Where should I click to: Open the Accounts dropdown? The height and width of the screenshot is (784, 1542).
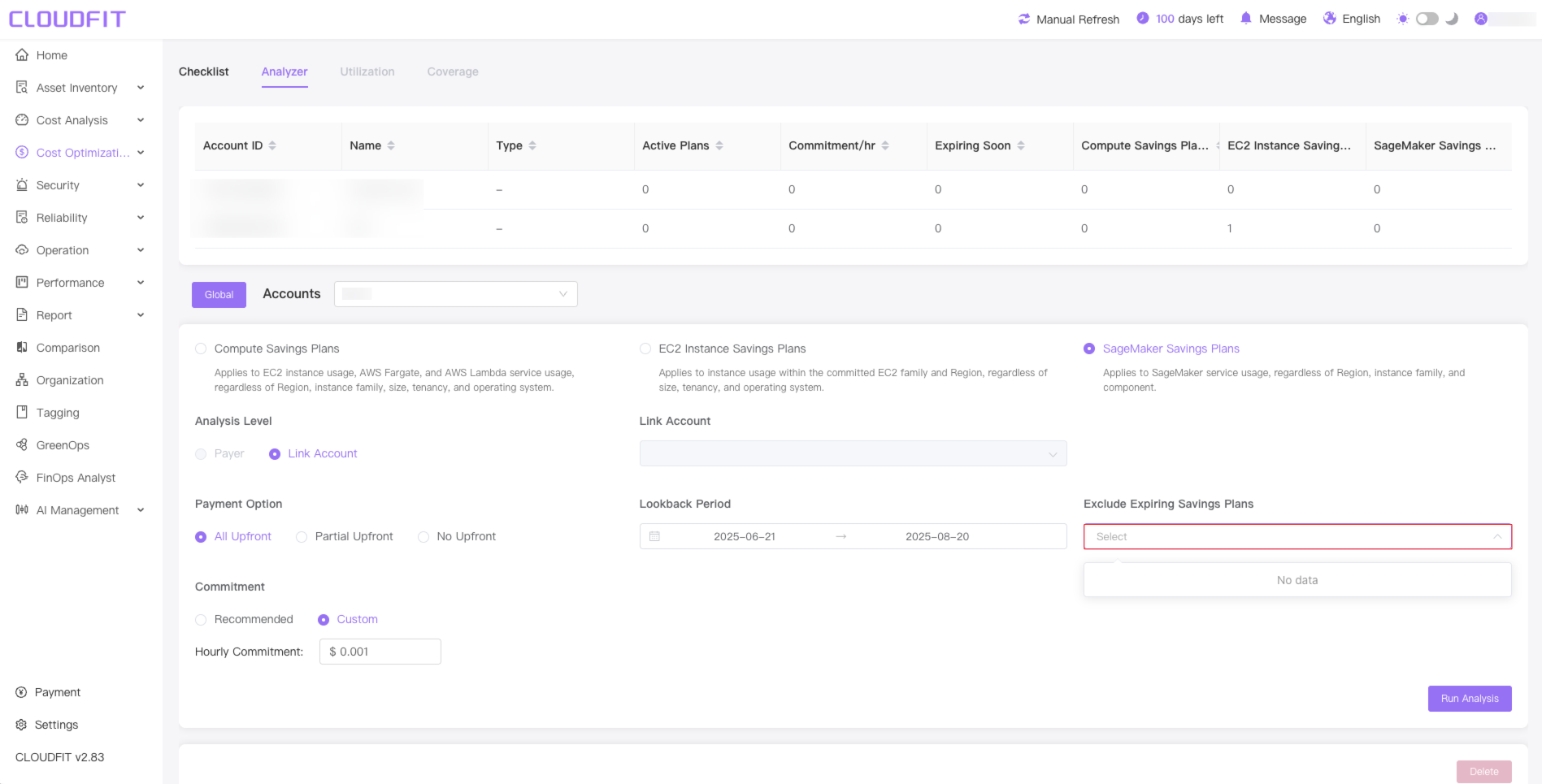(456, 294)
